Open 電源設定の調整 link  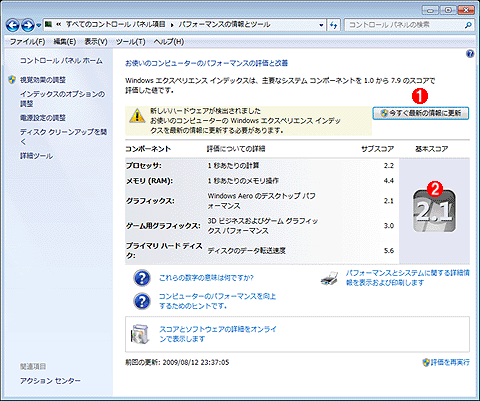click(x=43, y=118)
